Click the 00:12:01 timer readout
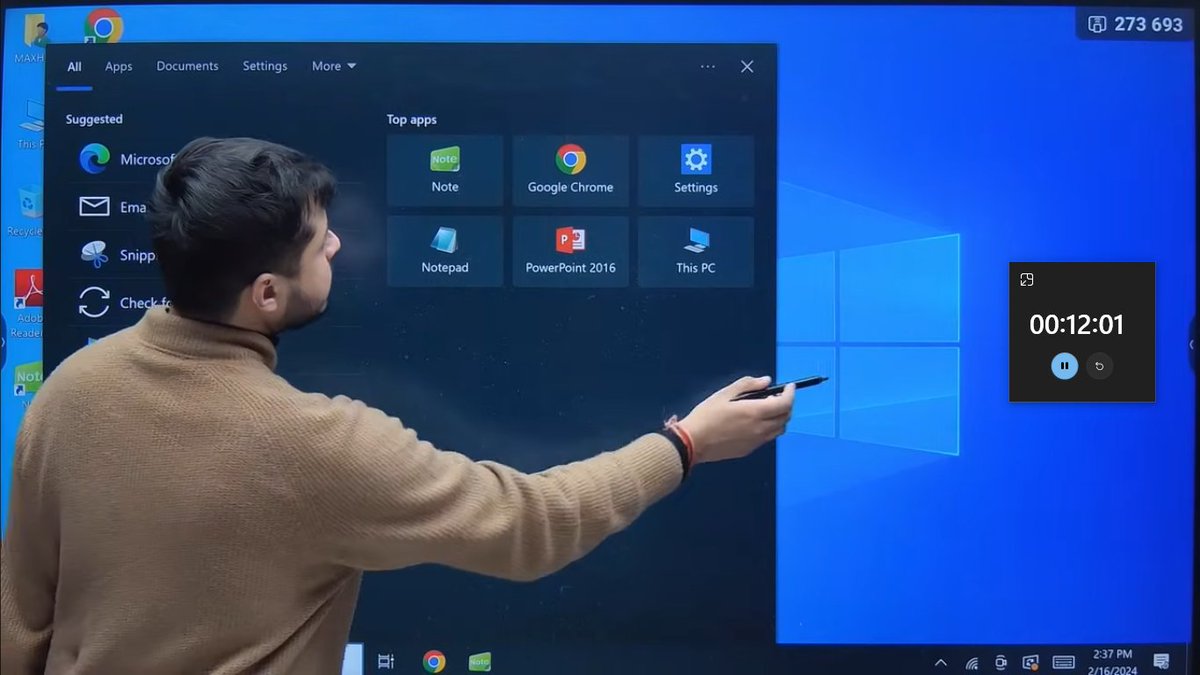 tap(1077, 325)
